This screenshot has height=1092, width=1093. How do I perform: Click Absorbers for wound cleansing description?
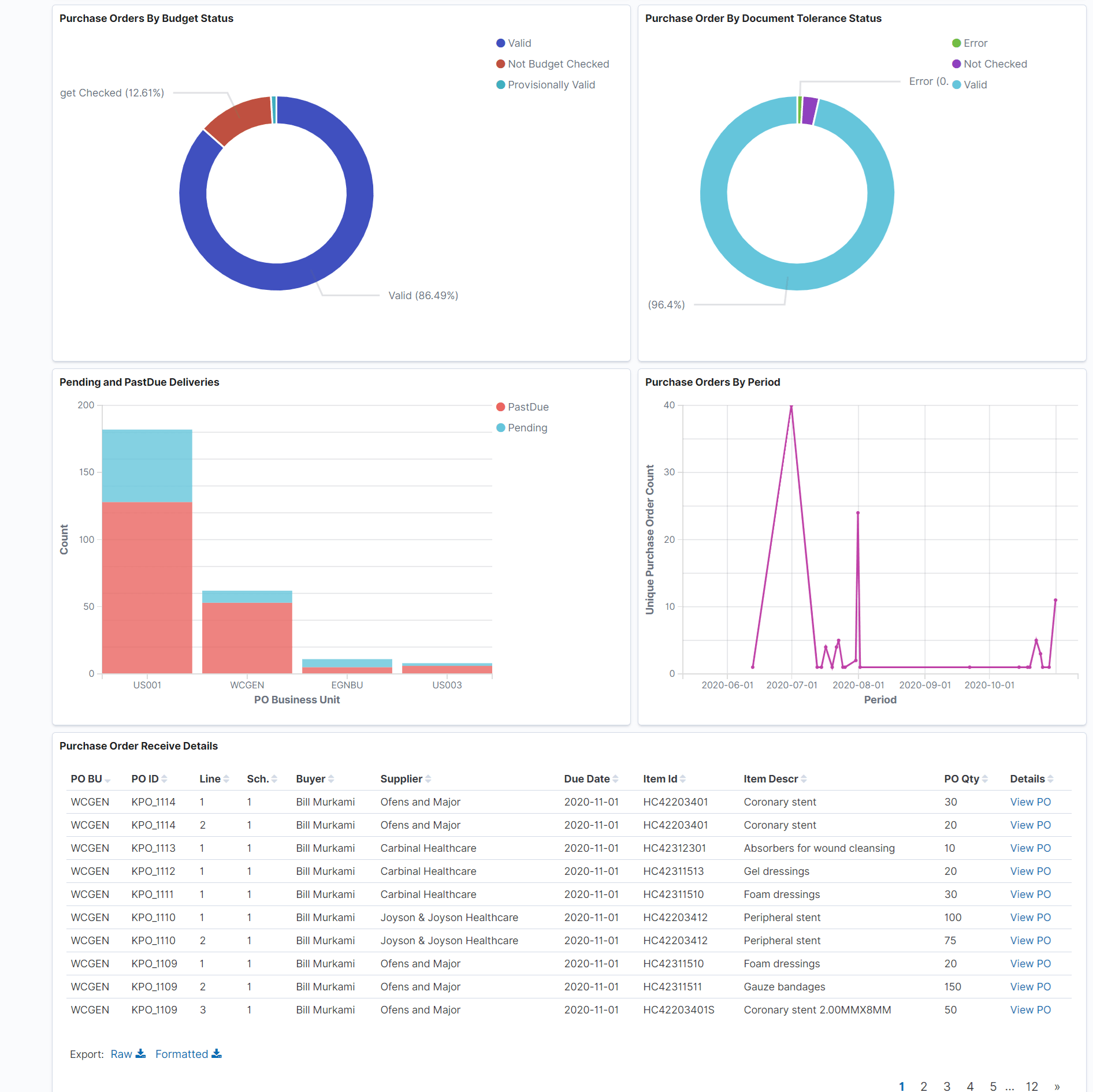(819, 848)
